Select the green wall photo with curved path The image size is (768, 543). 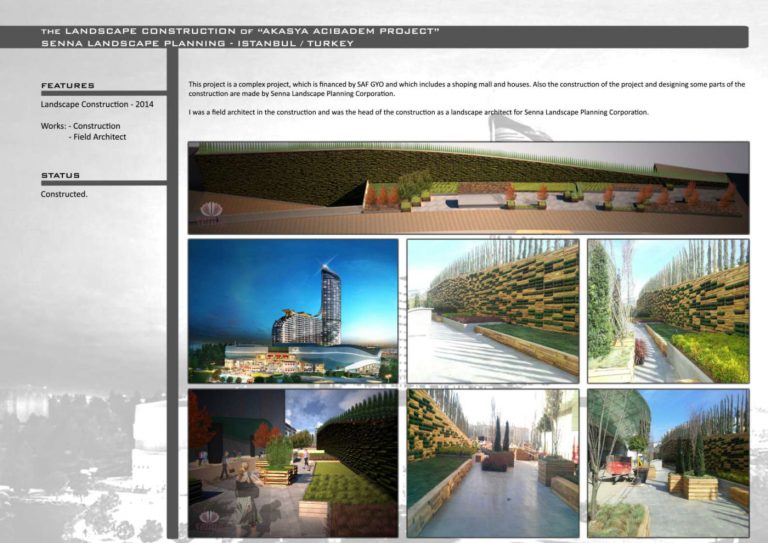pos(493,311)
